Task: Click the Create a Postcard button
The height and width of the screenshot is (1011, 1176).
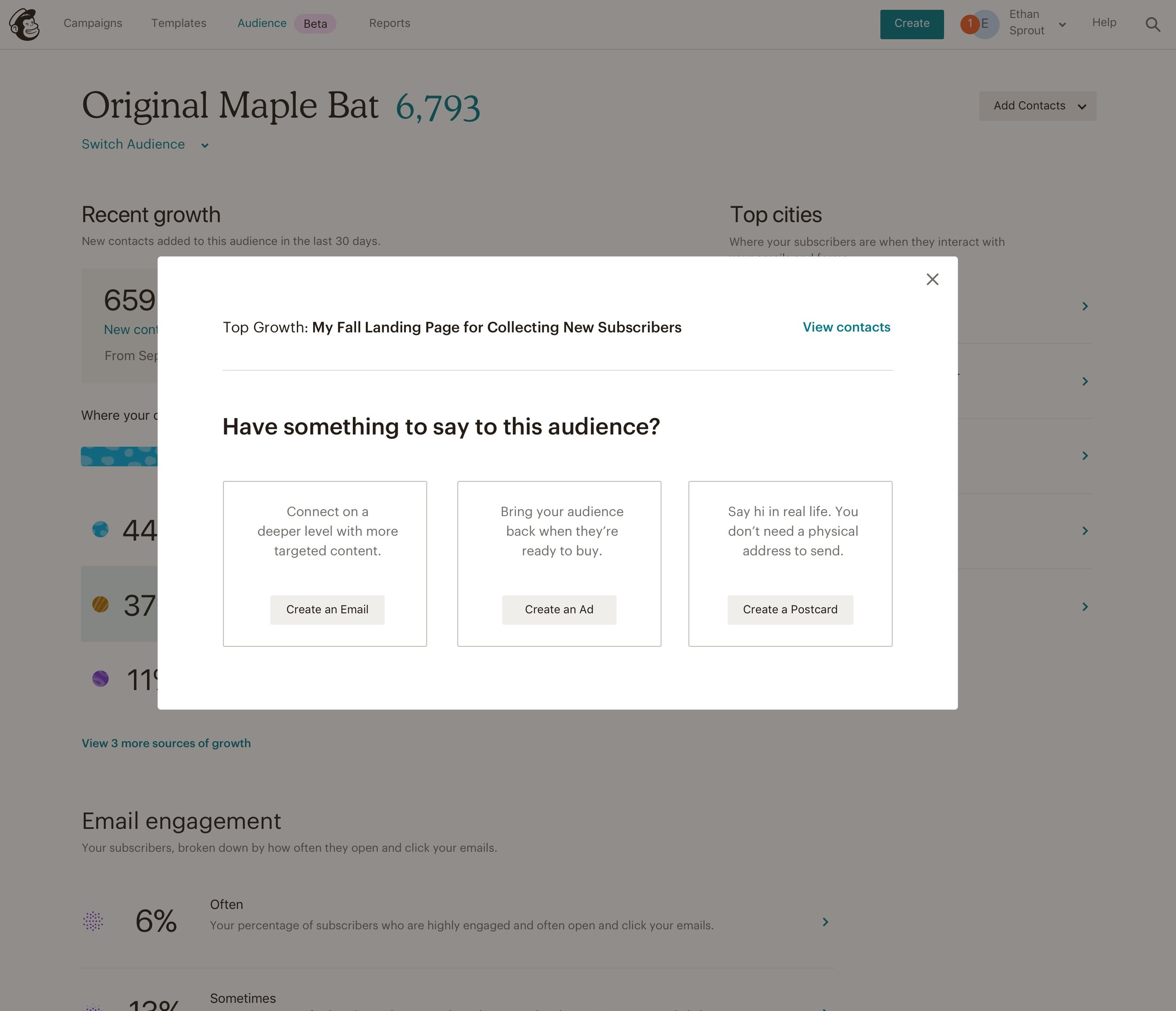Action: tap(790, 610)
